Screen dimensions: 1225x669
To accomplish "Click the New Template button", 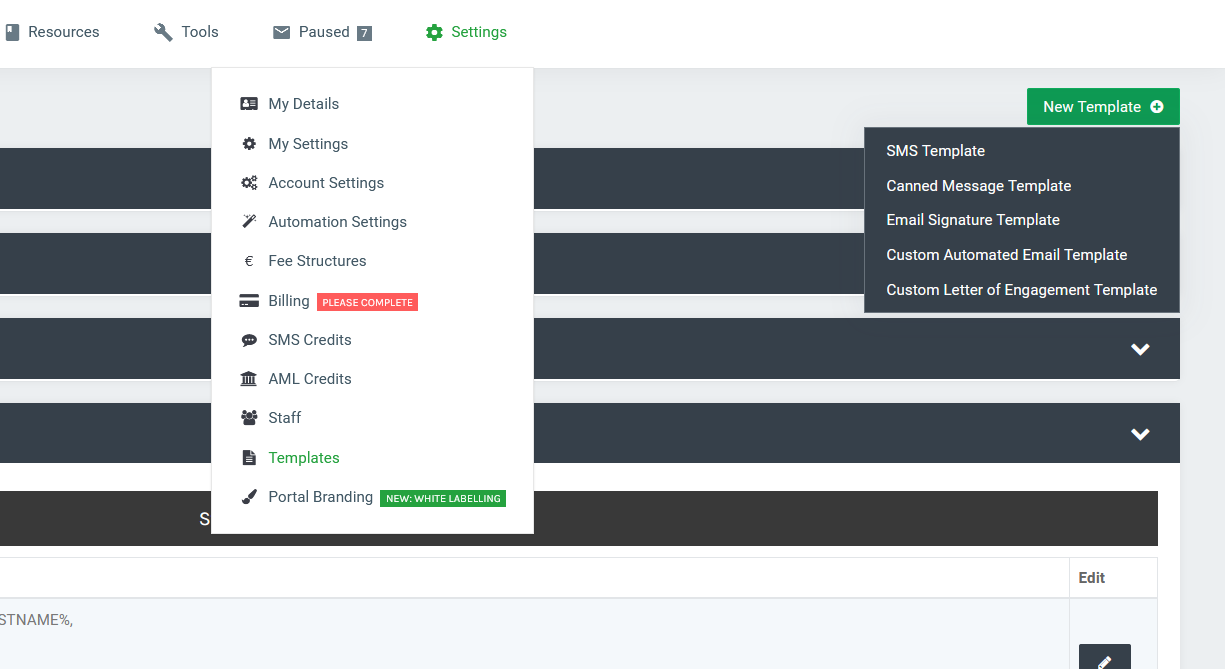I will (1103, 107).
